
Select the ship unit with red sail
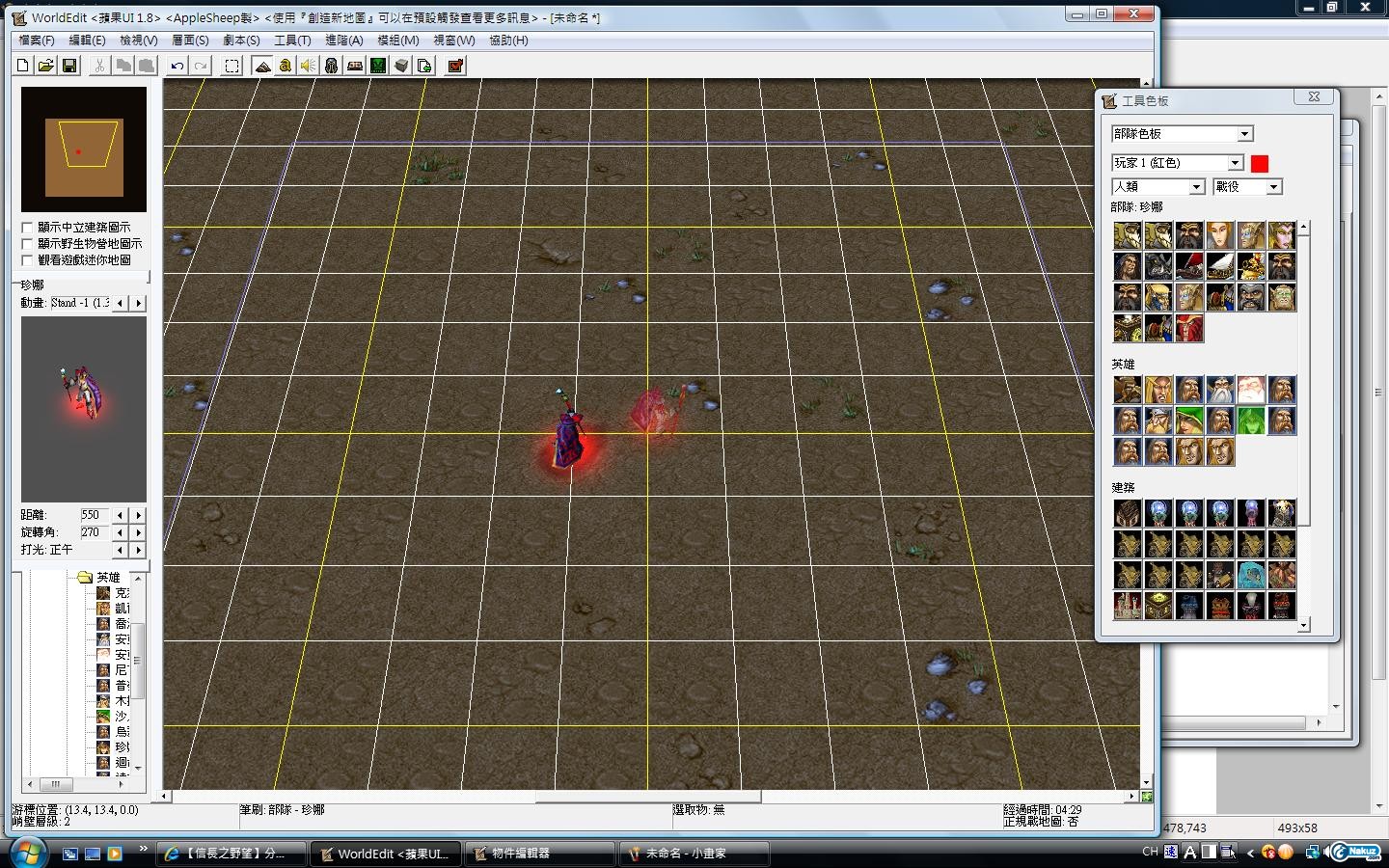pyautogui.click(x=1189, y=266)
